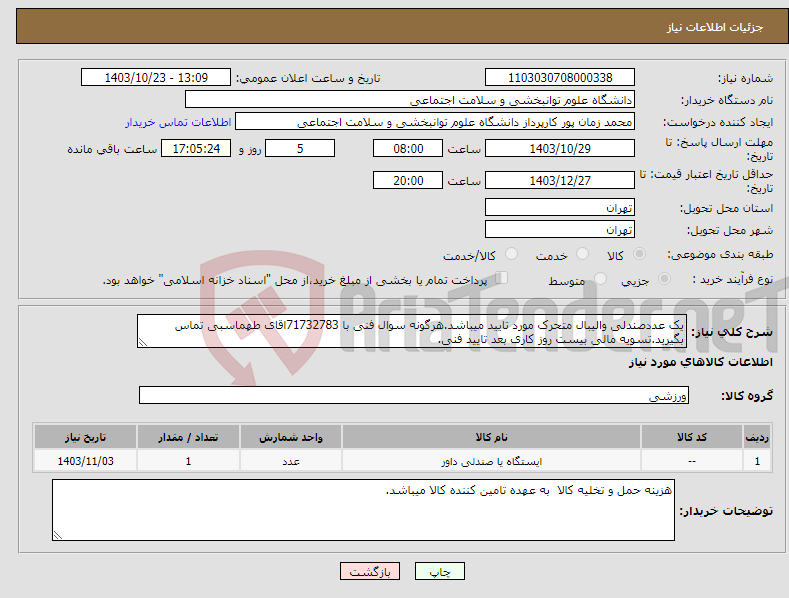Click the delivery city field تهران
The height and width of the screenshot is (598, 789).
(x=560, y=230)
